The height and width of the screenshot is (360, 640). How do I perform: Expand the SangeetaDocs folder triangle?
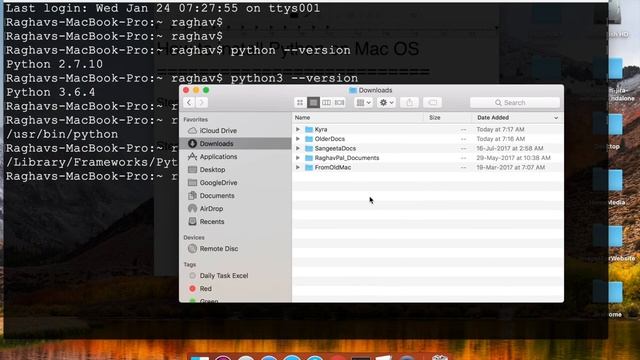tap(298, 148)
